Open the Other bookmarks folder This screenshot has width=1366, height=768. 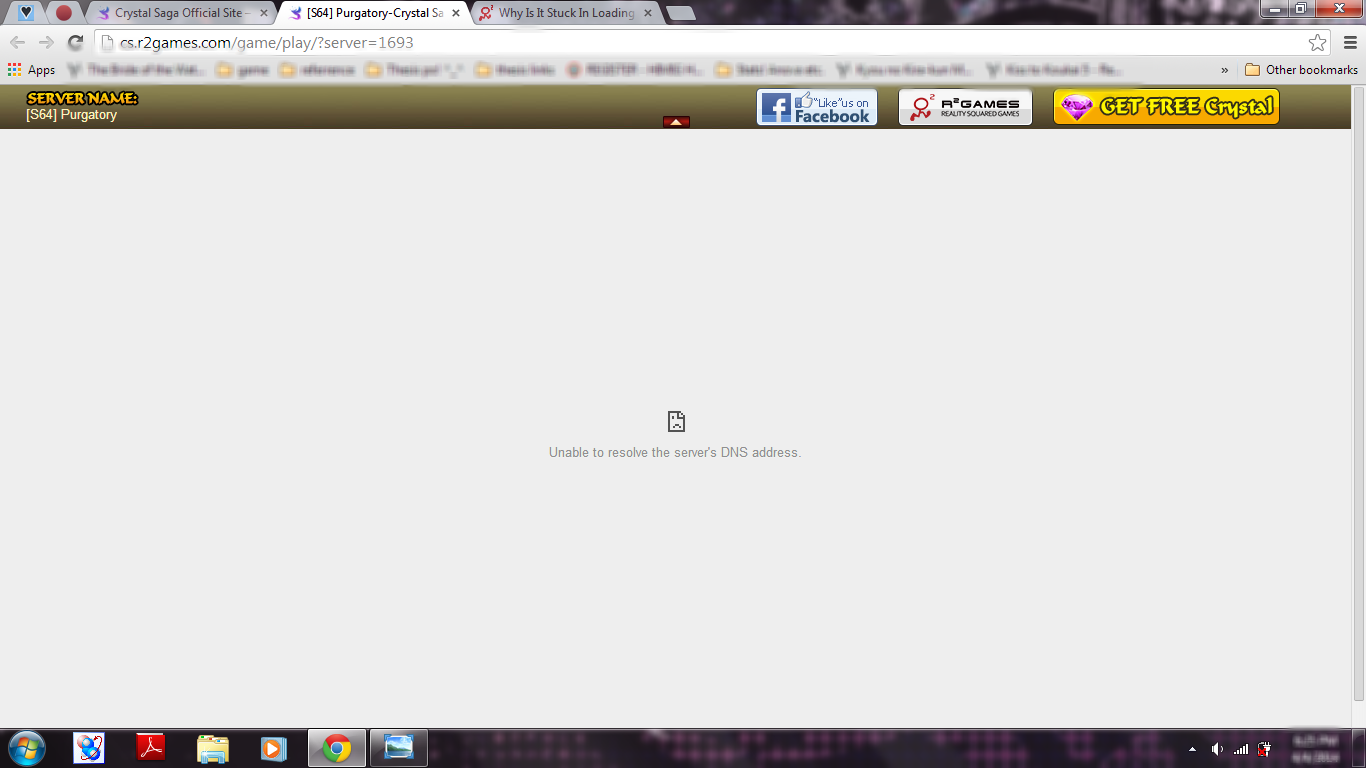1301,70
